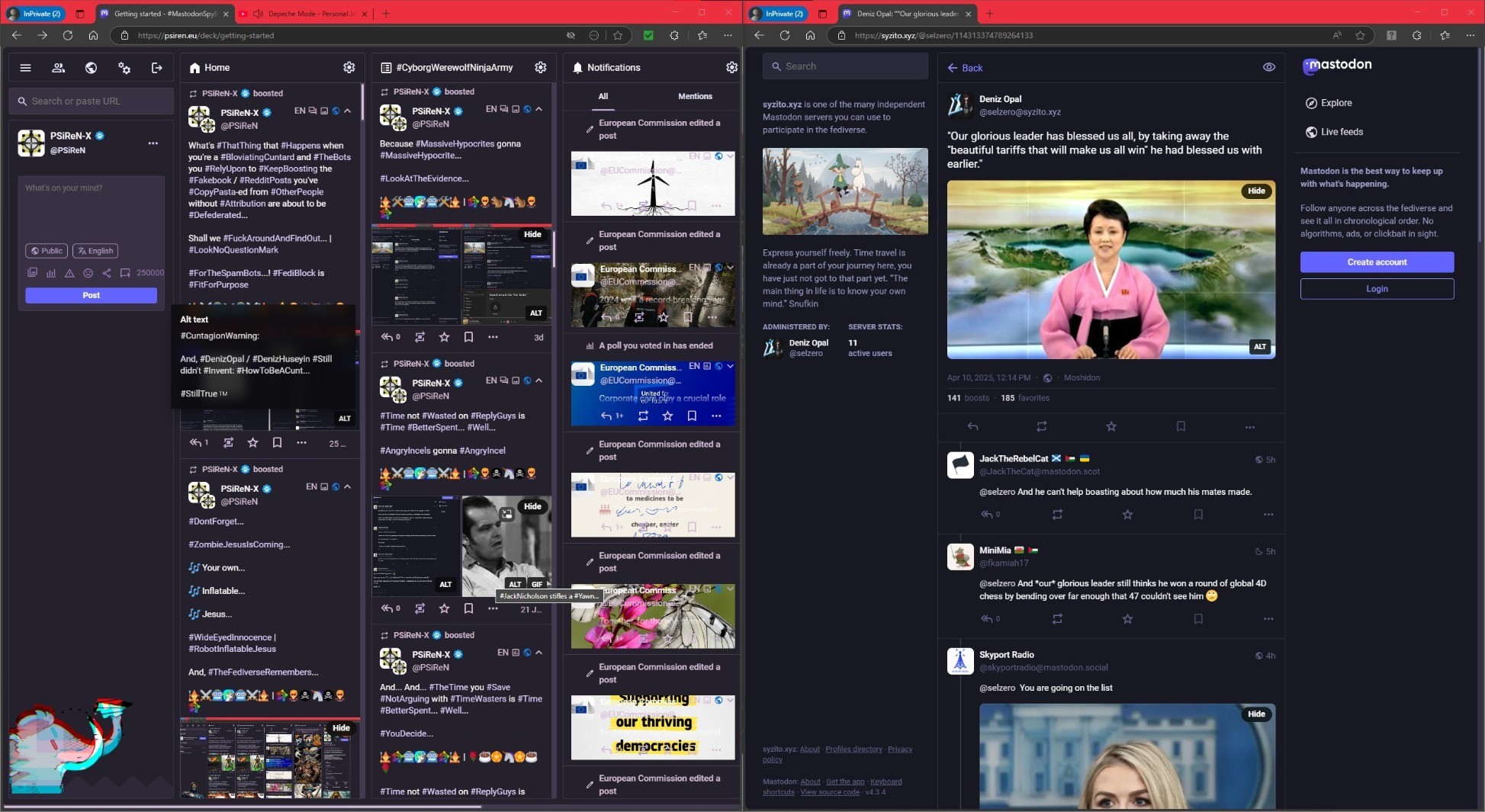Hide the Skyport Radio reply image

click(1256, 714)
